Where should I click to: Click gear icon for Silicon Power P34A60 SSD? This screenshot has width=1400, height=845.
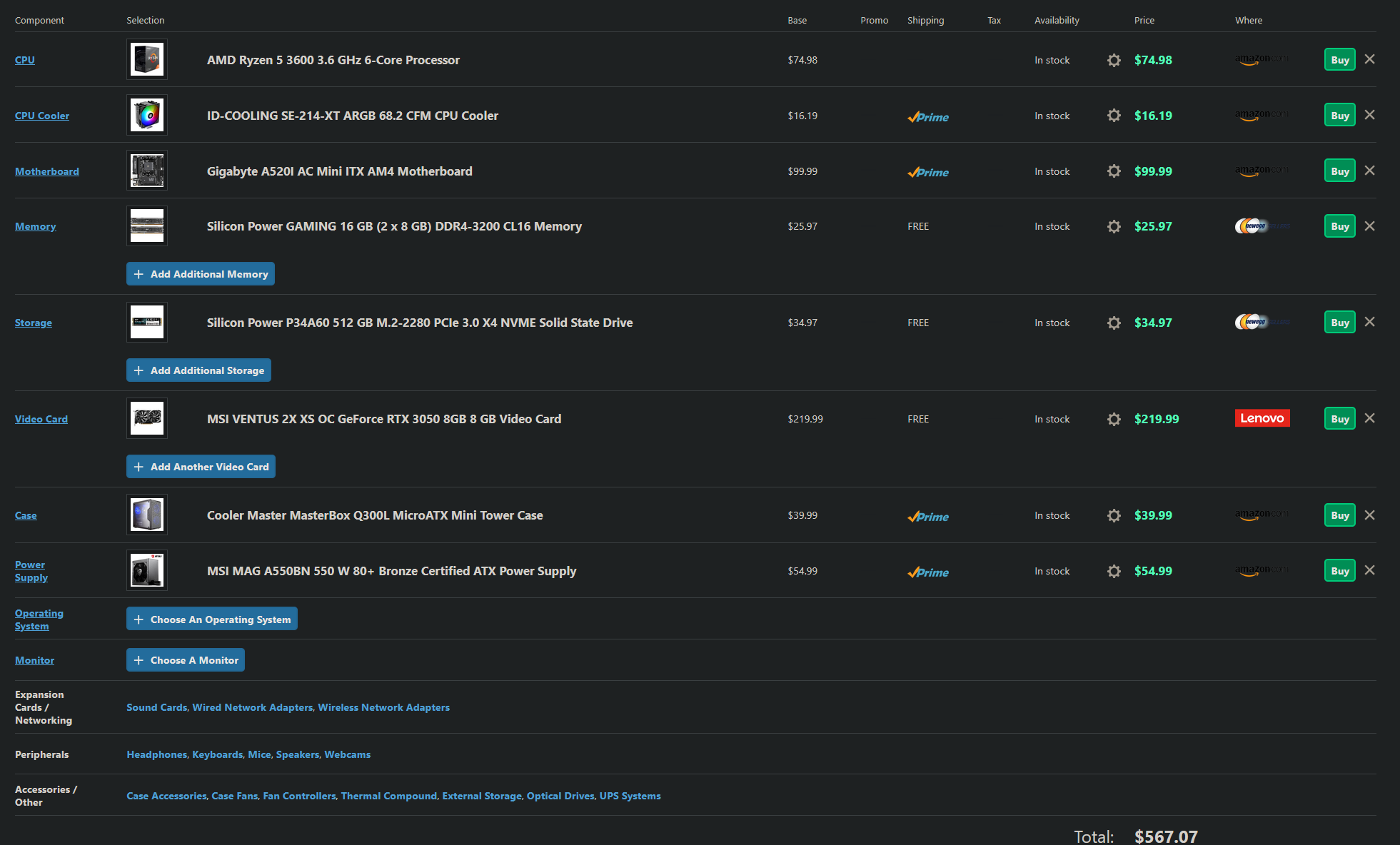pyautogui.click(x=1114, y=323)
